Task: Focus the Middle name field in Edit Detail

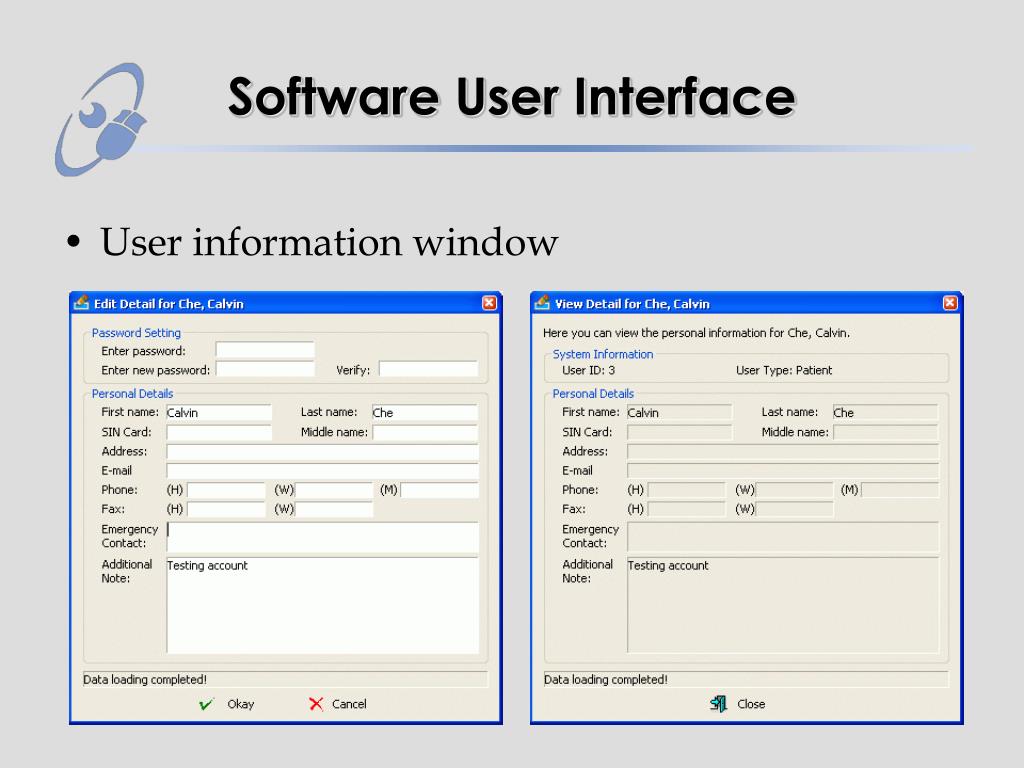Action: tap(425, 432)
